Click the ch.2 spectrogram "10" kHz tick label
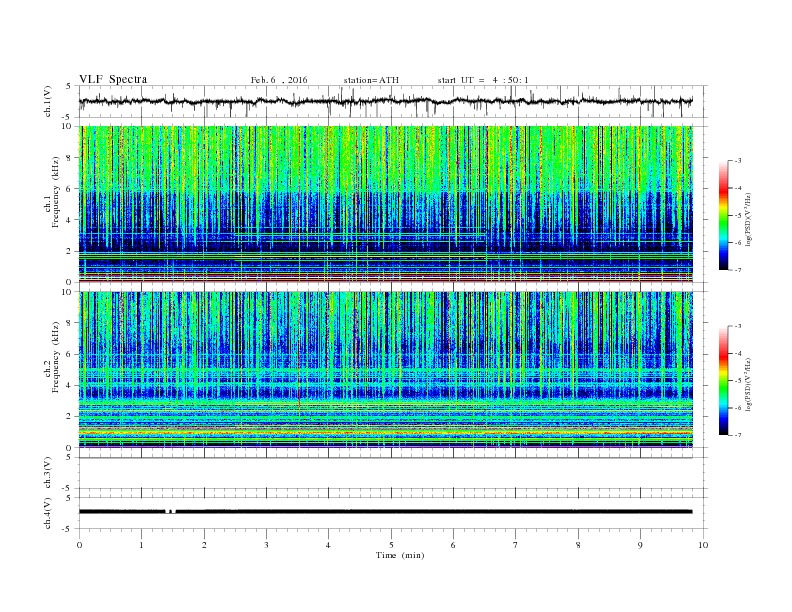The height and width of the screenshot is (612, 792). (x=67, y=291)
